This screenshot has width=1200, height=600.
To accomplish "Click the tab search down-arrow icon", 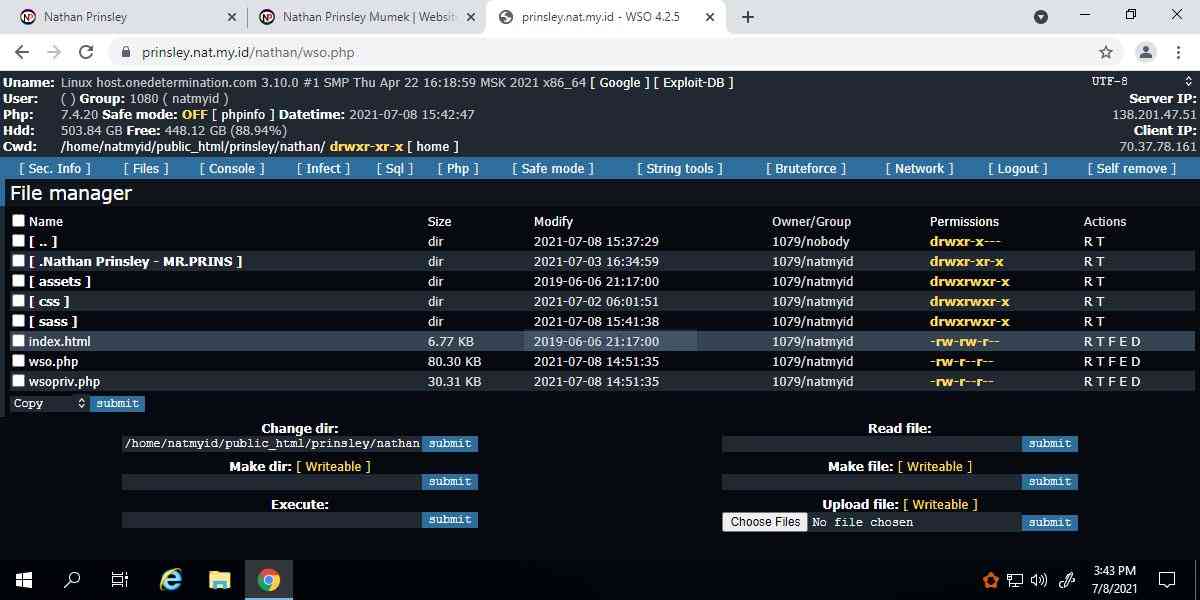I will point(1041,17).
